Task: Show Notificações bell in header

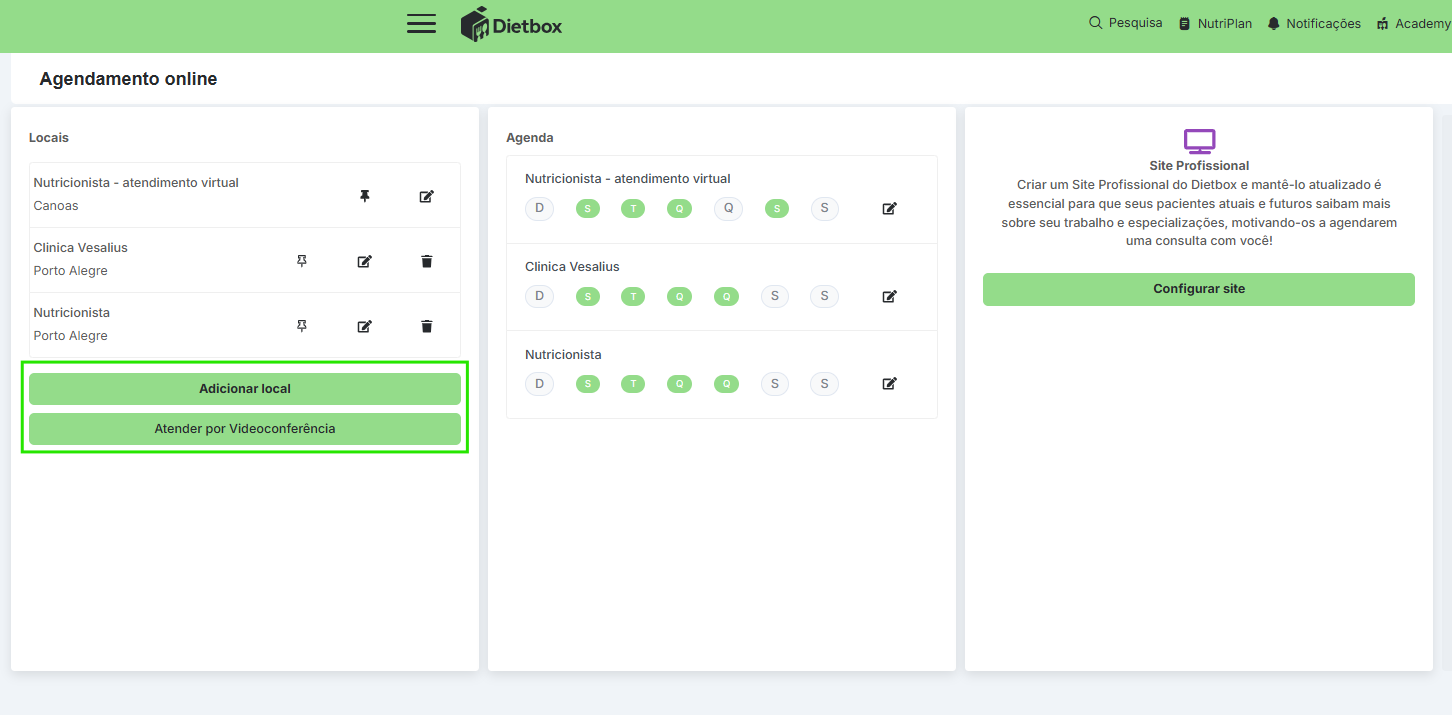Action: click(x=1314, y=23)
